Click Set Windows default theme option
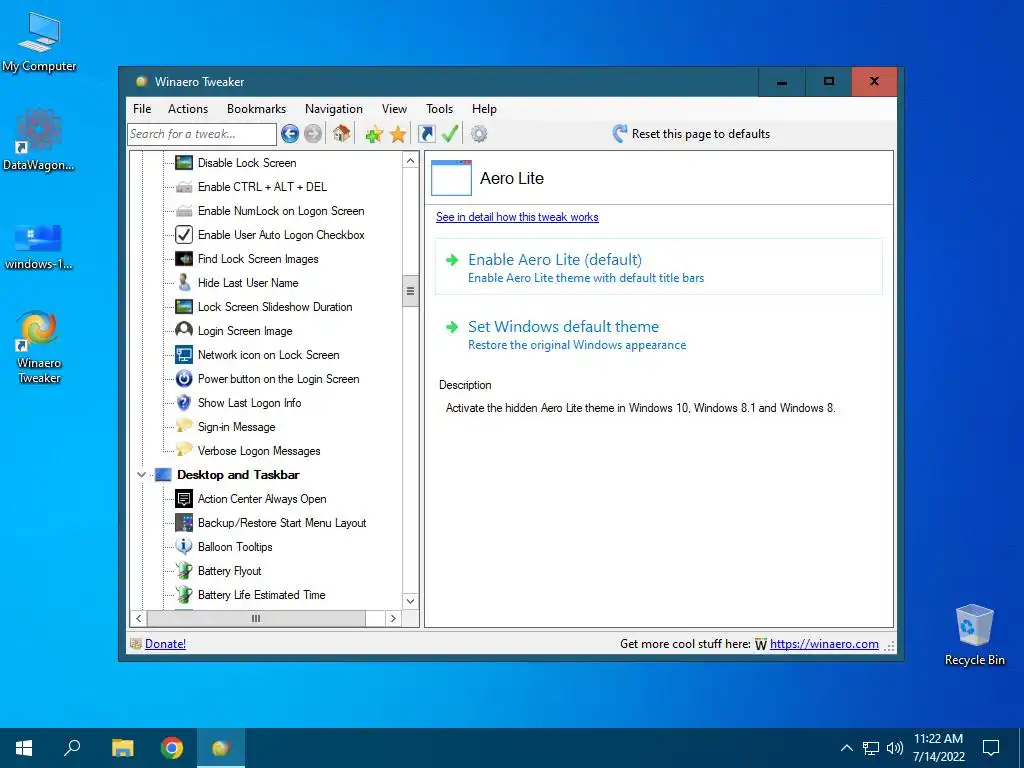 [x=659, y=334]
